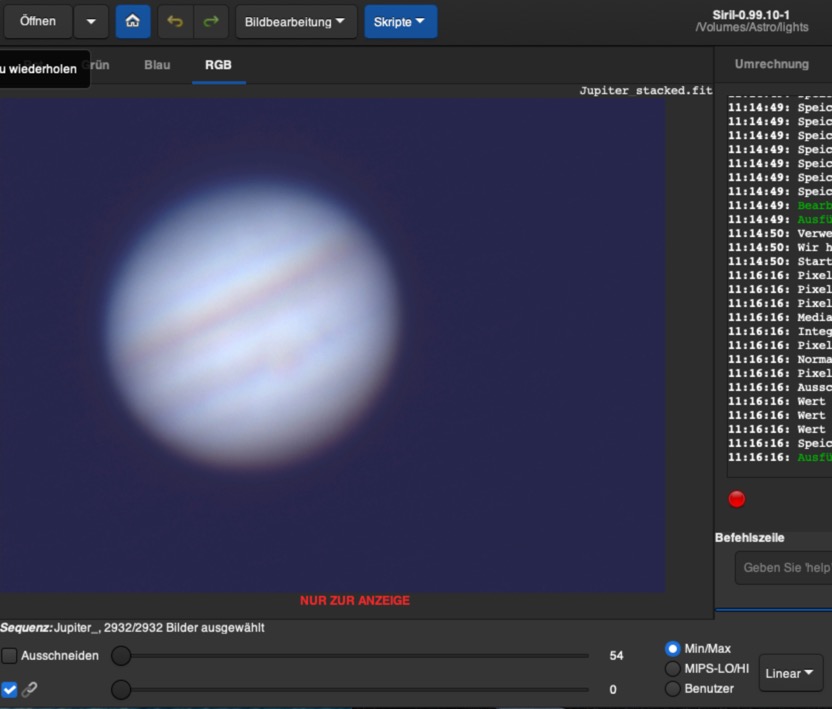
Task: Switch to the Blau channel tab
Action: [x=157, y=65]
